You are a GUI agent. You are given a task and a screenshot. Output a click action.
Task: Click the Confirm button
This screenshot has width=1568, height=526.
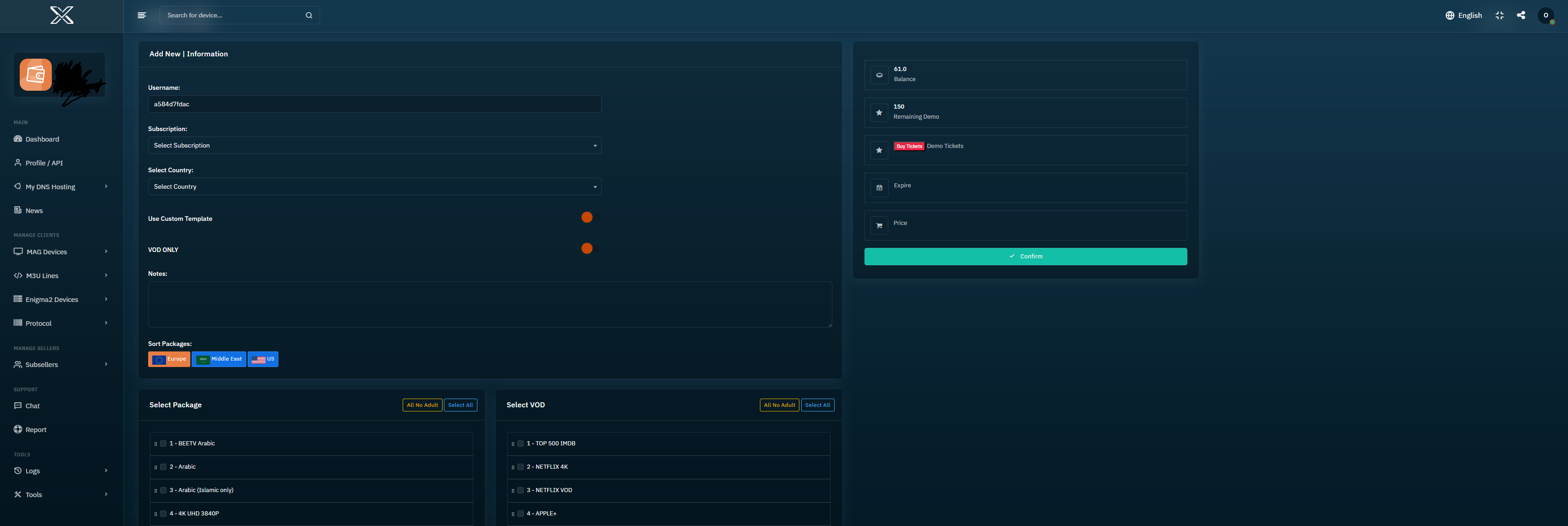1025,257
